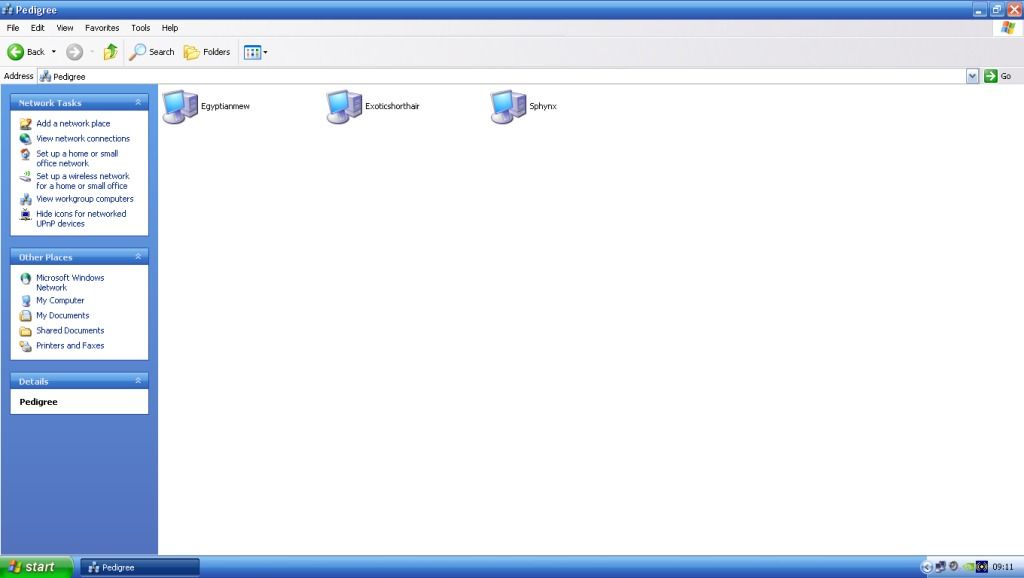The height and width of the screenshot is (578, 1024).
Task: Click Add a network place link
Action: pyautogui.click(x=73, y=124)
